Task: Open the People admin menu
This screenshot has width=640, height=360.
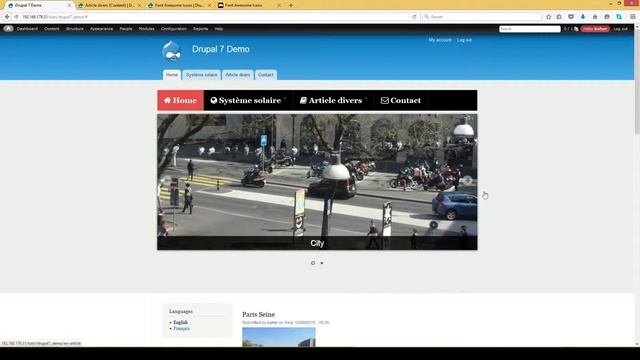Action: 126,29
